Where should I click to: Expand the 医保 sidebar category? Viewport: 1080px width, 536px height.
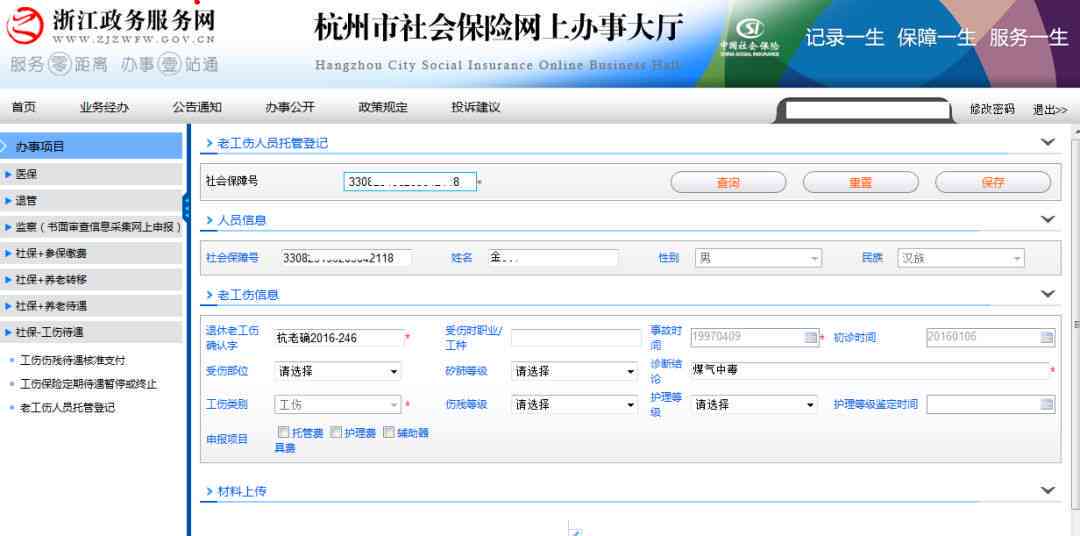(x=91, y=175)
